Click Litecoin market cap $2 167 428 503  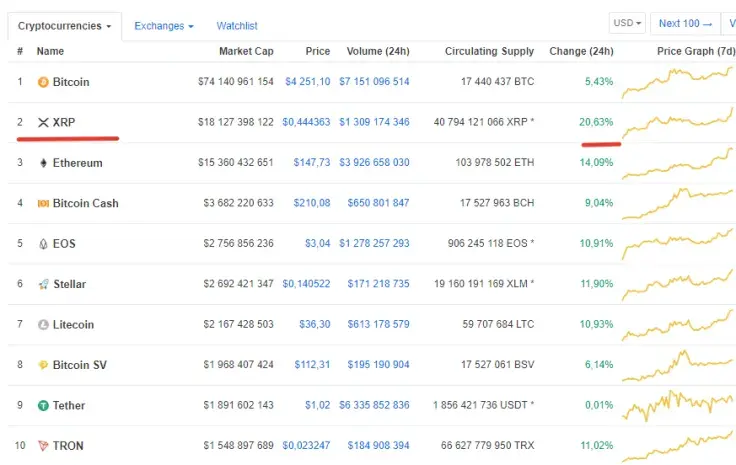[238, 324]
